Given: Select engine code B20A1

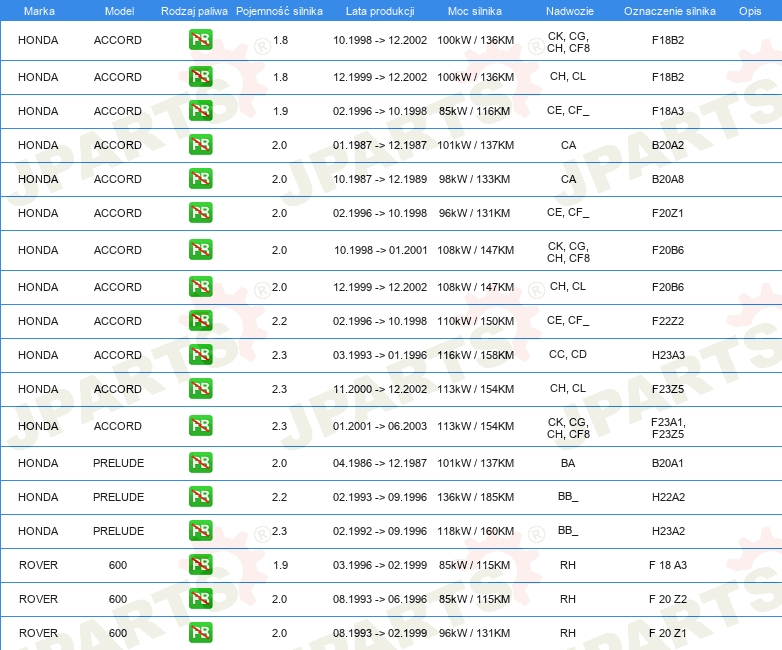Looking at the screenshot, I should pos(668,463).
